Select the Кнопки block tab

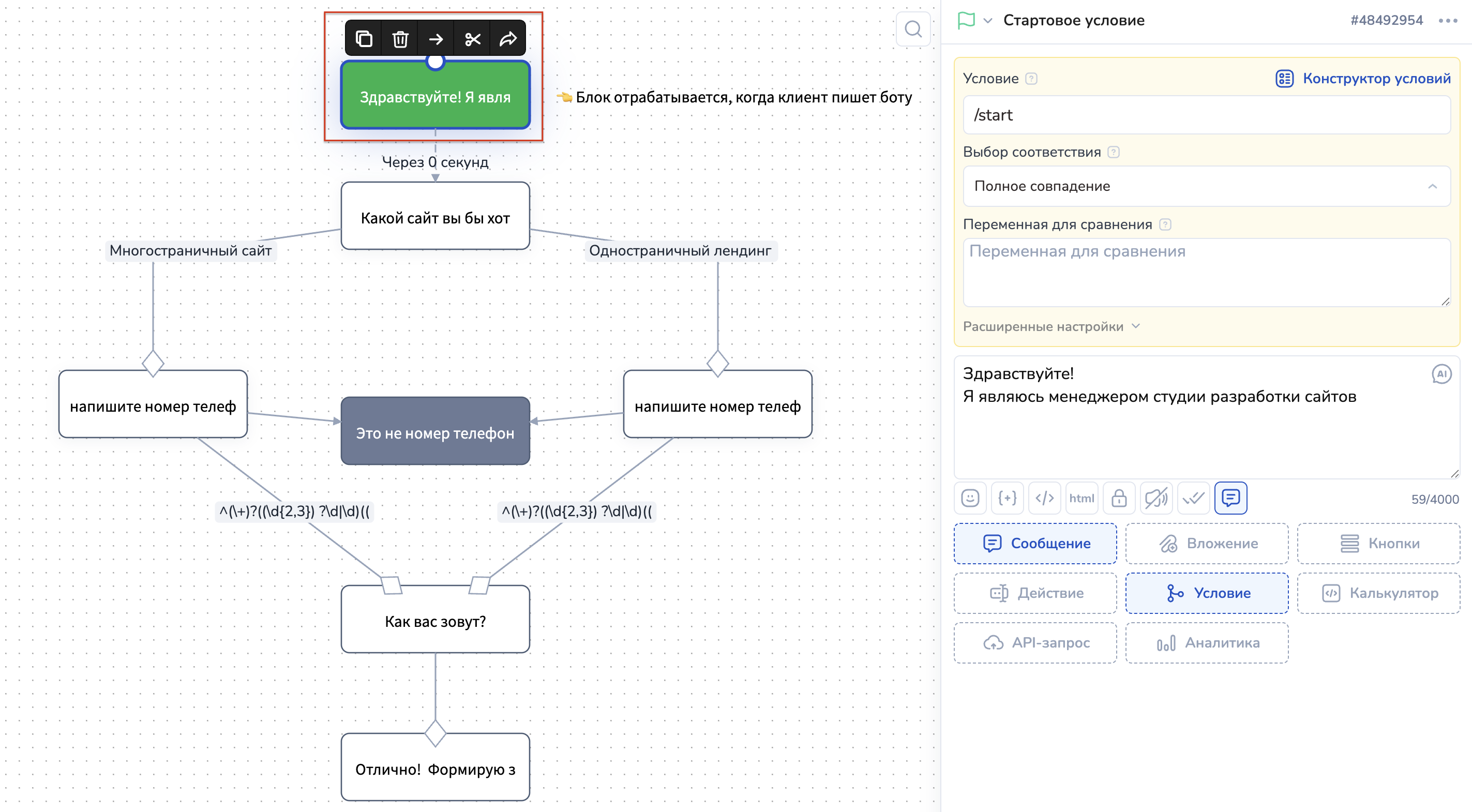1378,543
